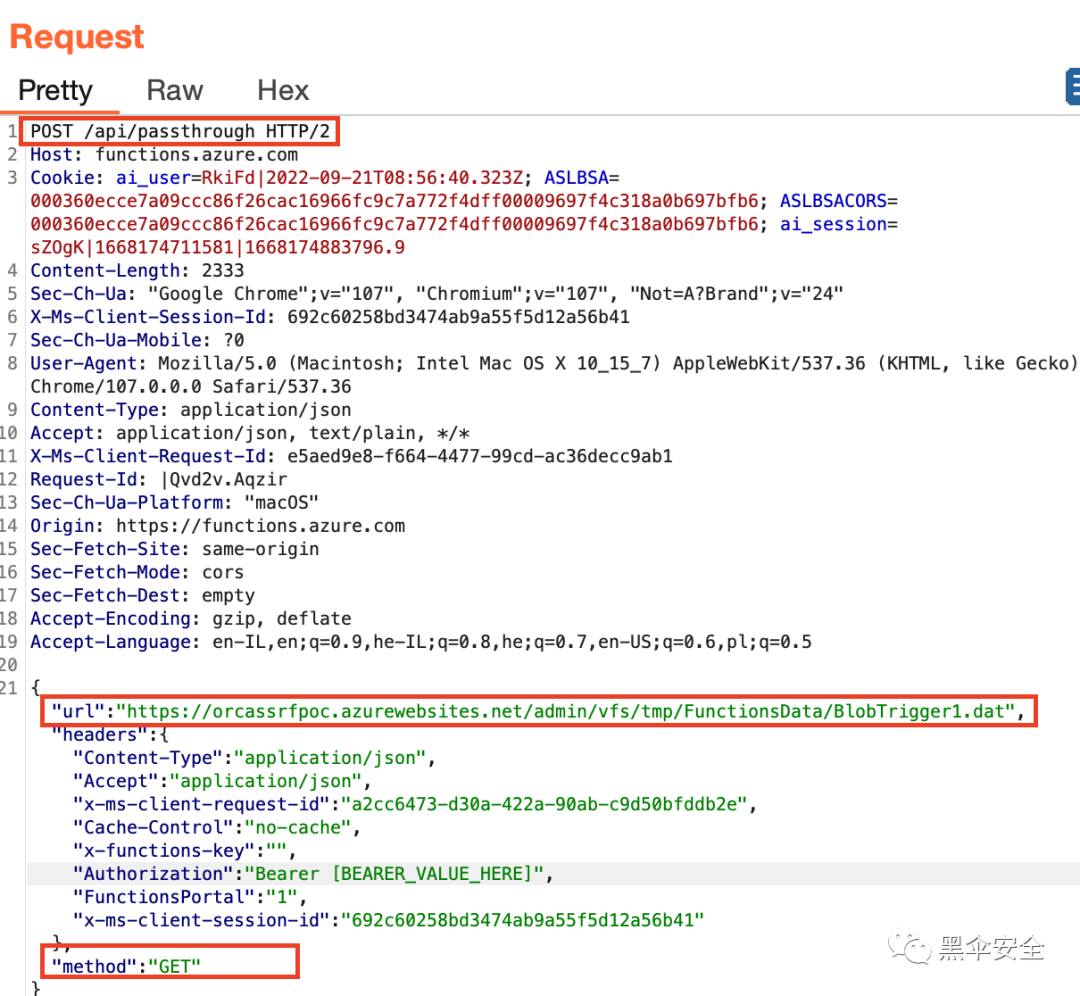Image resolution: width=1080 pixels, height=996 pixels.
Task: Click the Sec-Ch-Ua-Mobile: ?0 line
Action: 137,340
